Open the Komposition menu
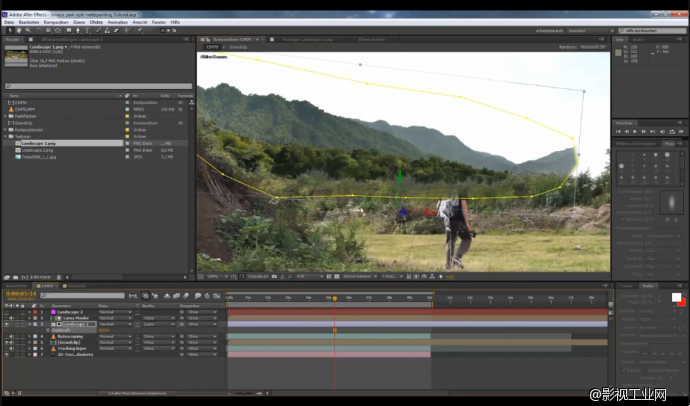This screenshot has height=406, width=690. coord(56,22)
